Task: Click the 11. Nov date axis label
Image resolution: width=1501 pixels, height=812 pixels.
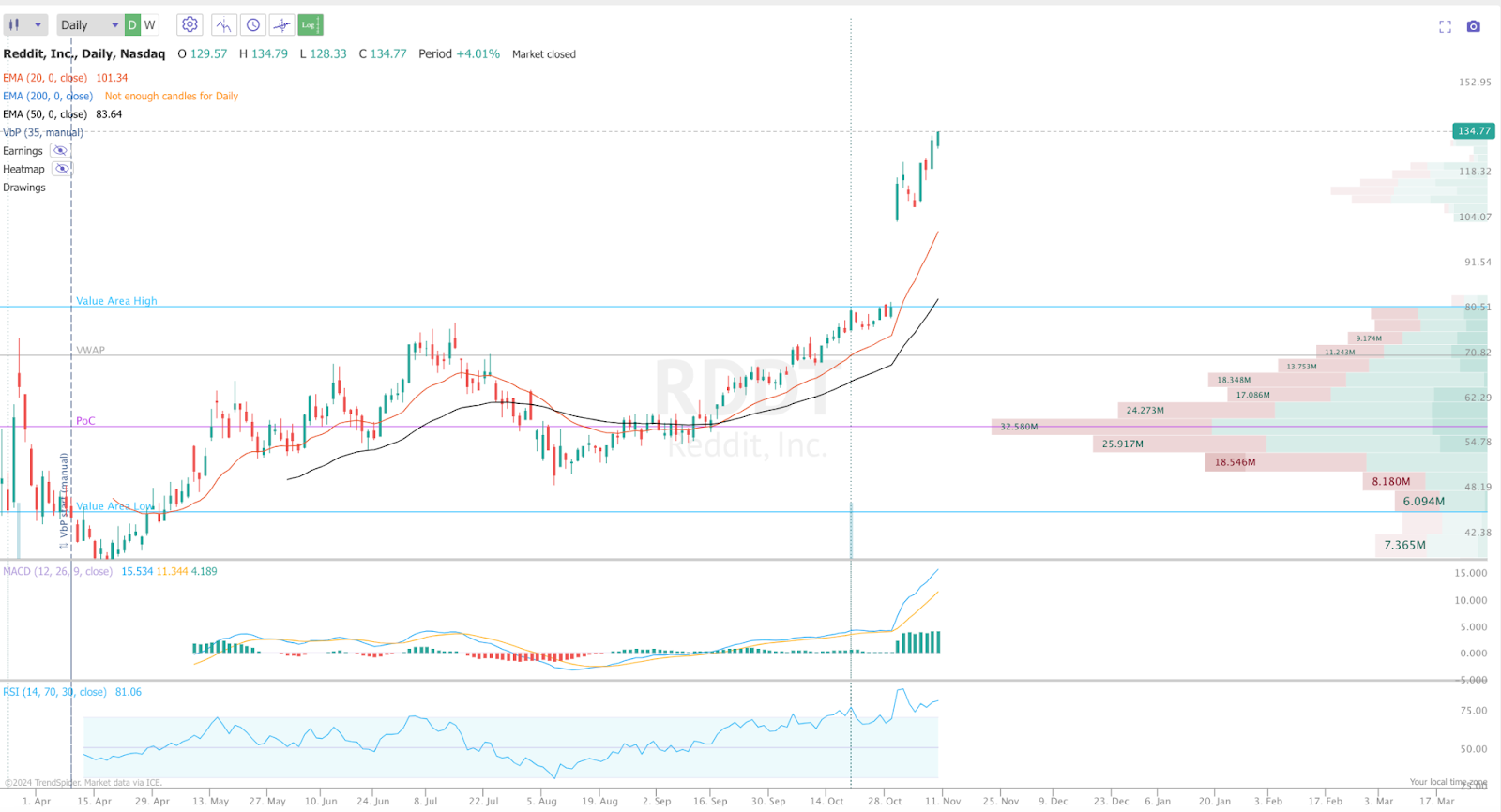Action: point(943,801)
